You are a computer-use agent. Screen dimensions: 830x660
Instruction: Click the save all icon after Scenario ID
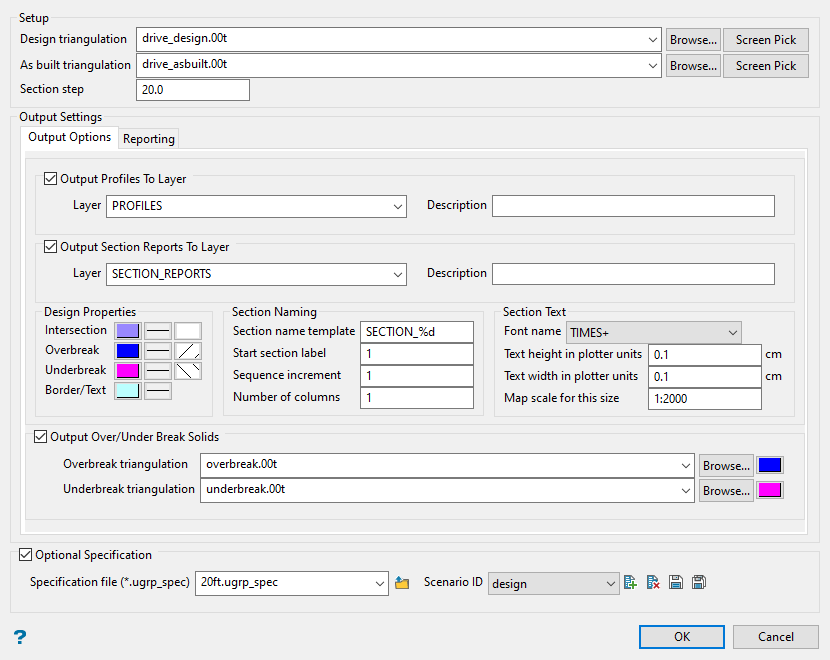point(699,583)
